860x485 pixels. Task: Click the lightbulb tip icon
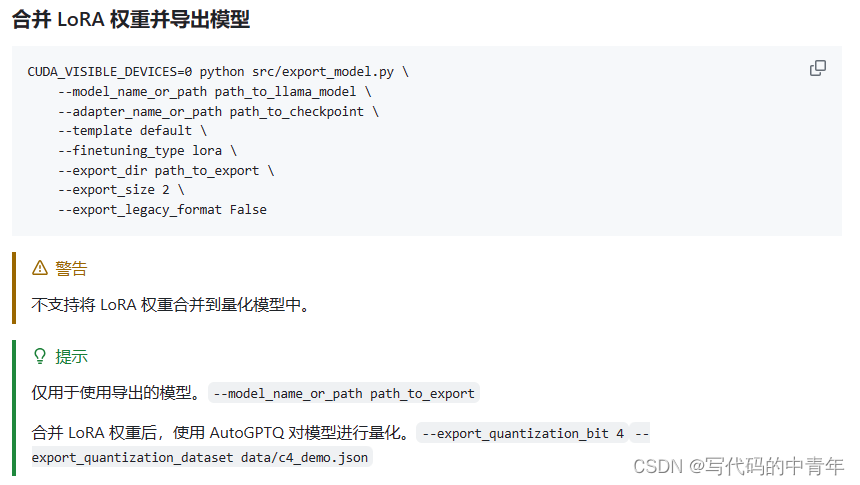pyautogui.click(x=40, y=357)
